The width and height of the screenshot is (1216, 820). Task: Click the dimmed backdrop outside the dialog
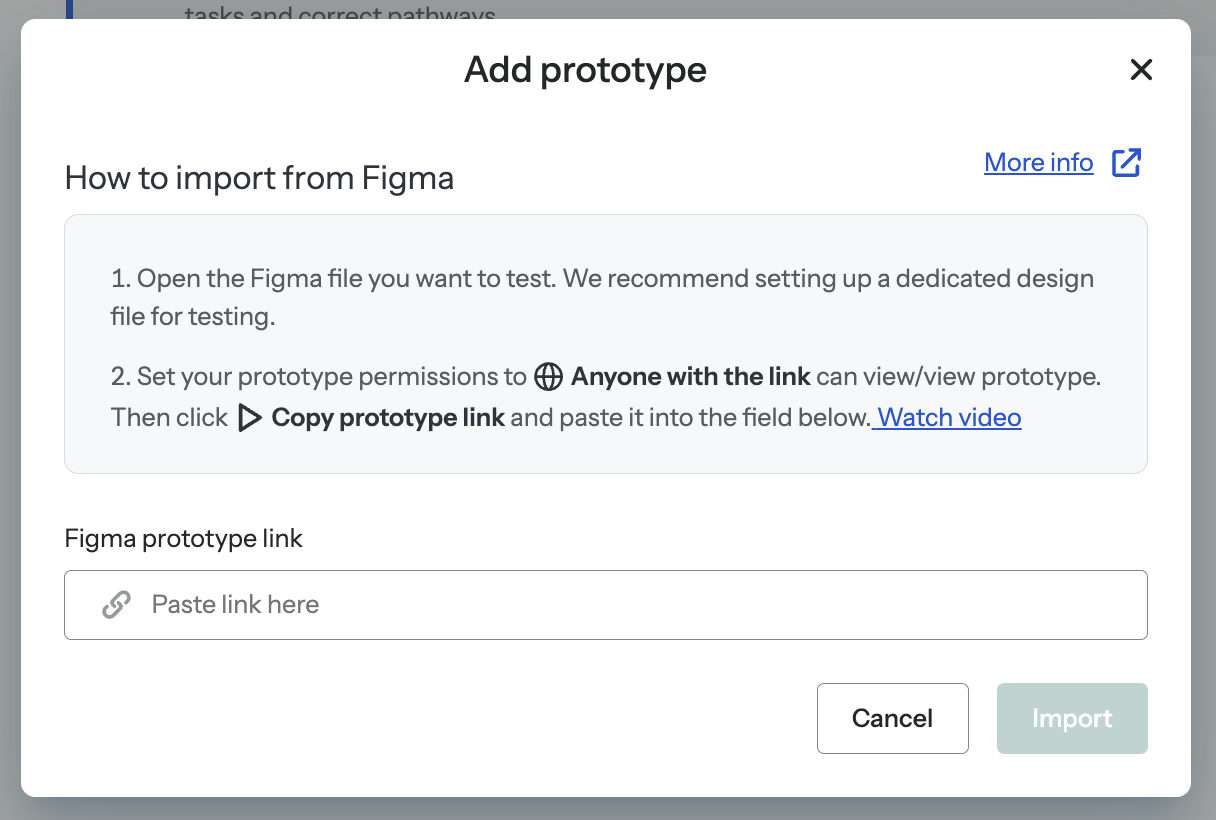608,808
